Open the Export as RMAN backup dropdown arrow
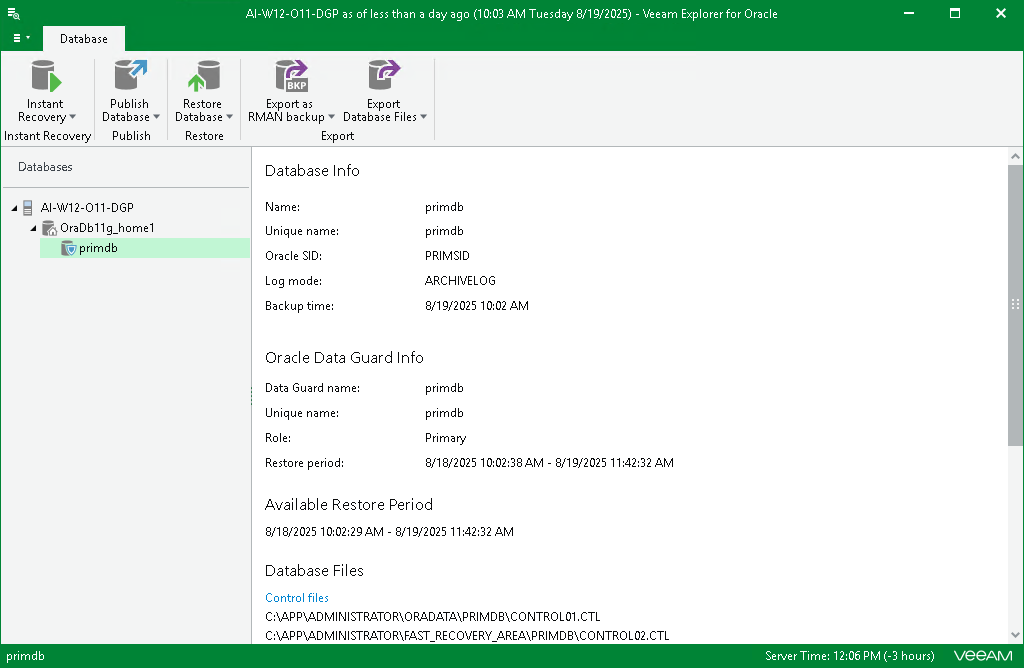This screenshot has width=1024, height=668. [331, 117]
